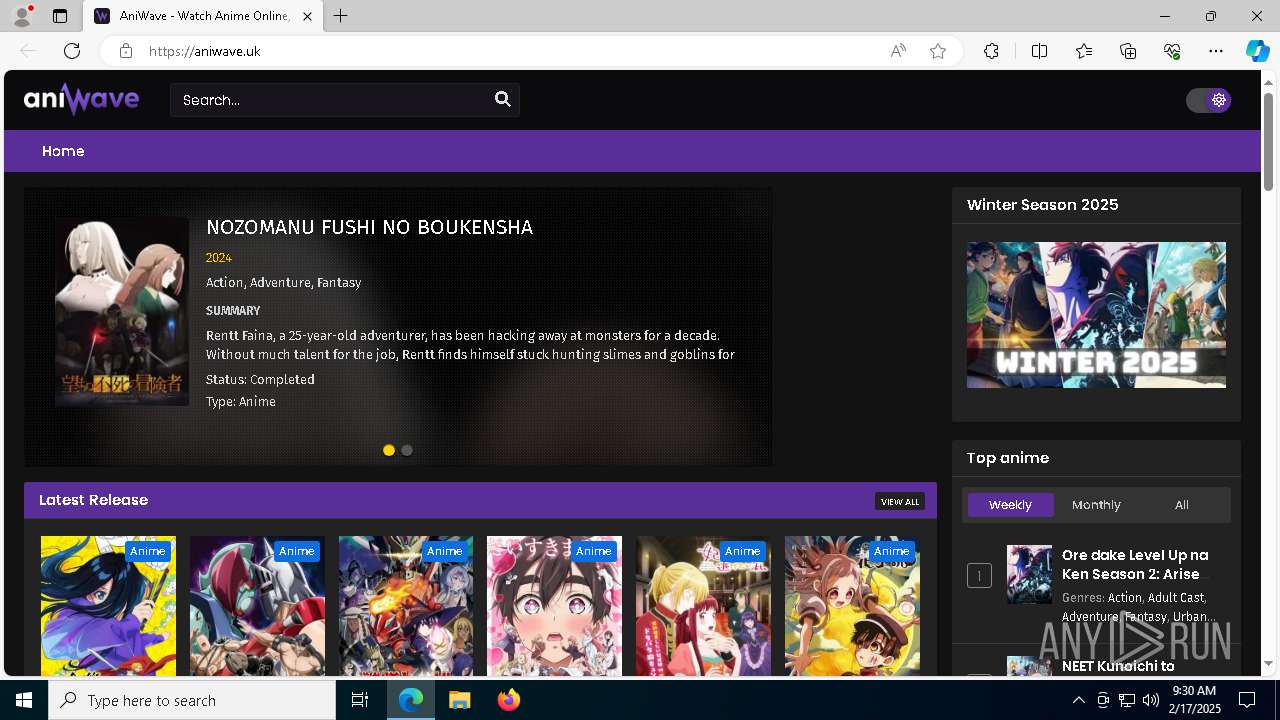Refresh the page
1280x720 pixels.
tap(72, 51)
